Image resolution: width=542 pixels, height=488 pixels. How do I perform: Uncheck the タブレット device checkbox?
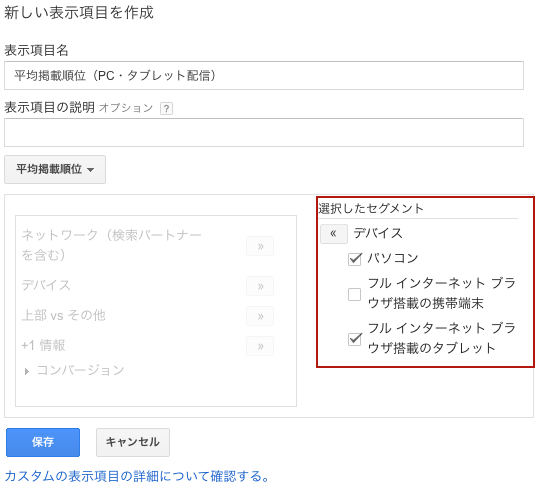(355, 339)
